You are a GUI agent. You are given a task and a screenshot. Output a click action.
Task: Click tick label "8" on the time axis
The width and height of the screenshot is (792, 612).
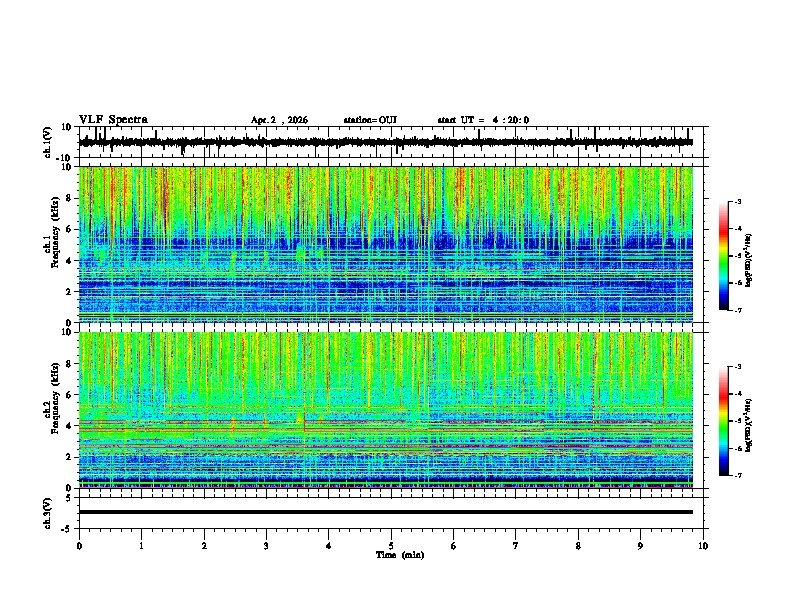tap(578, 546)
